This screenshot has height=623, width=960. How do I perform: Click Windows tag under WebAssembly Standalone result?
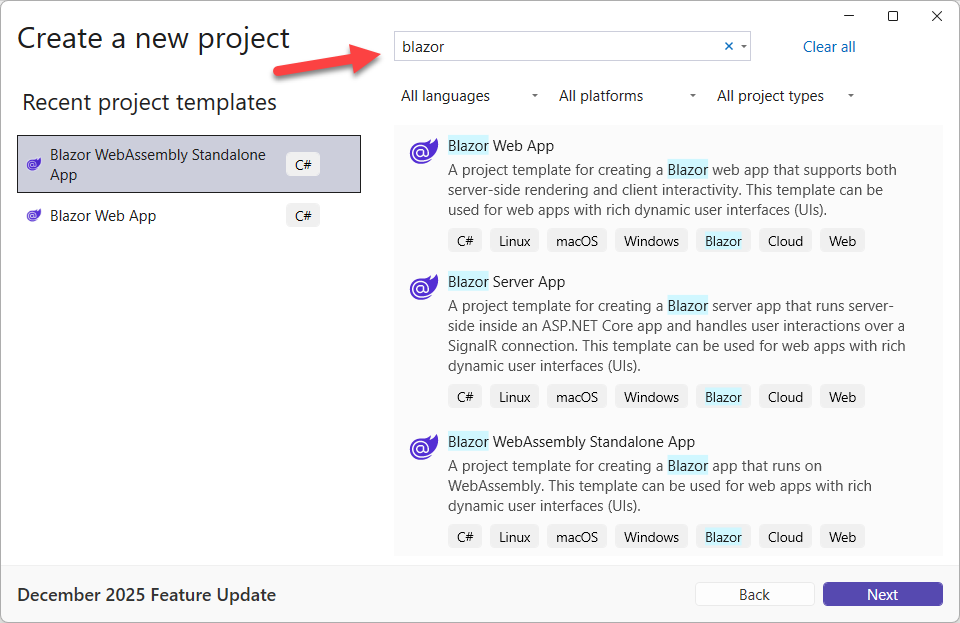pyautogui.click(x=651, y=537)
